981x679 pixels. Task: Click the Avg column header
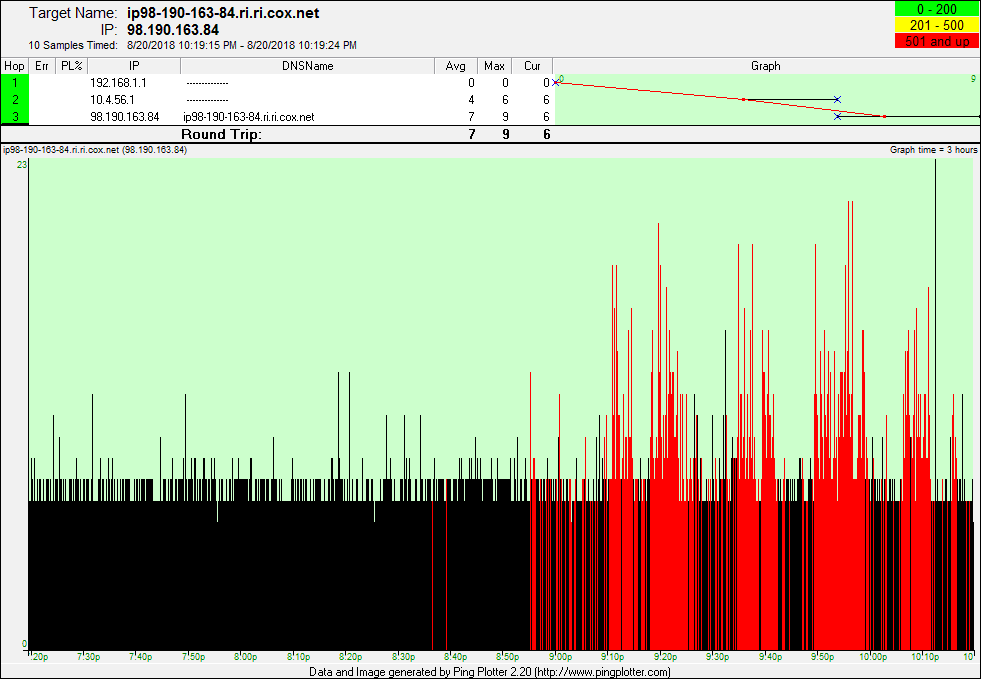tap(456, 66)
